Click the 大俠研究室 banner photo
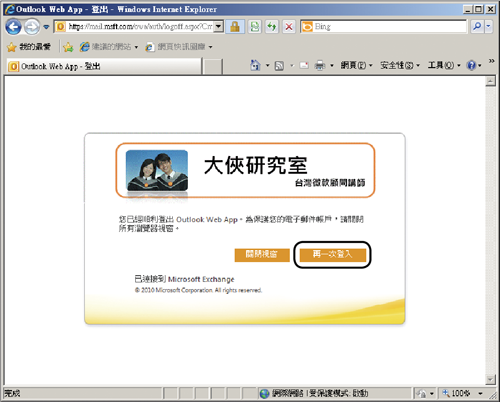 (x=157, y=171)
